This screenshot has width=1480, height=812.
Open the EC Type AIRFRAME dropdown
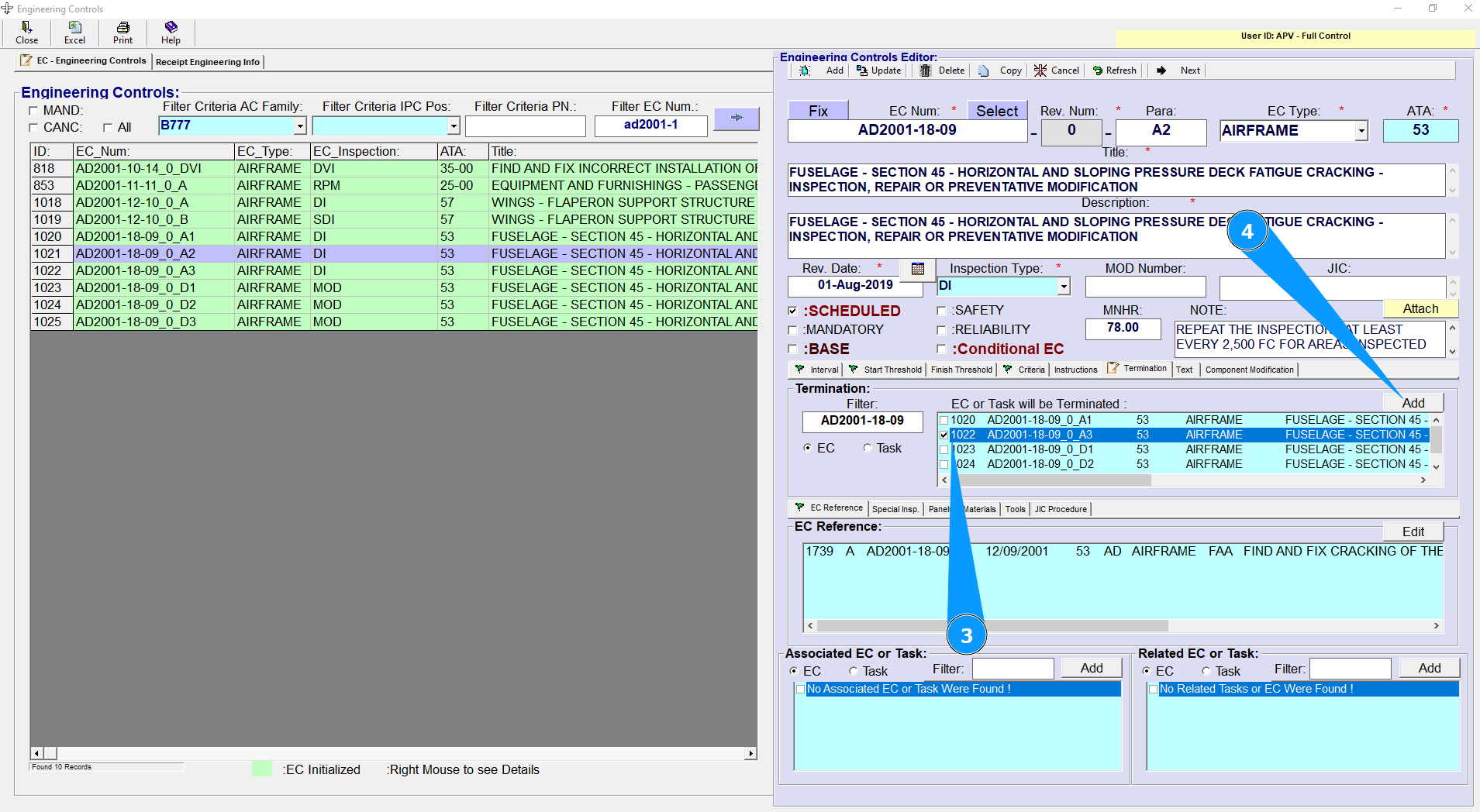1361,132
